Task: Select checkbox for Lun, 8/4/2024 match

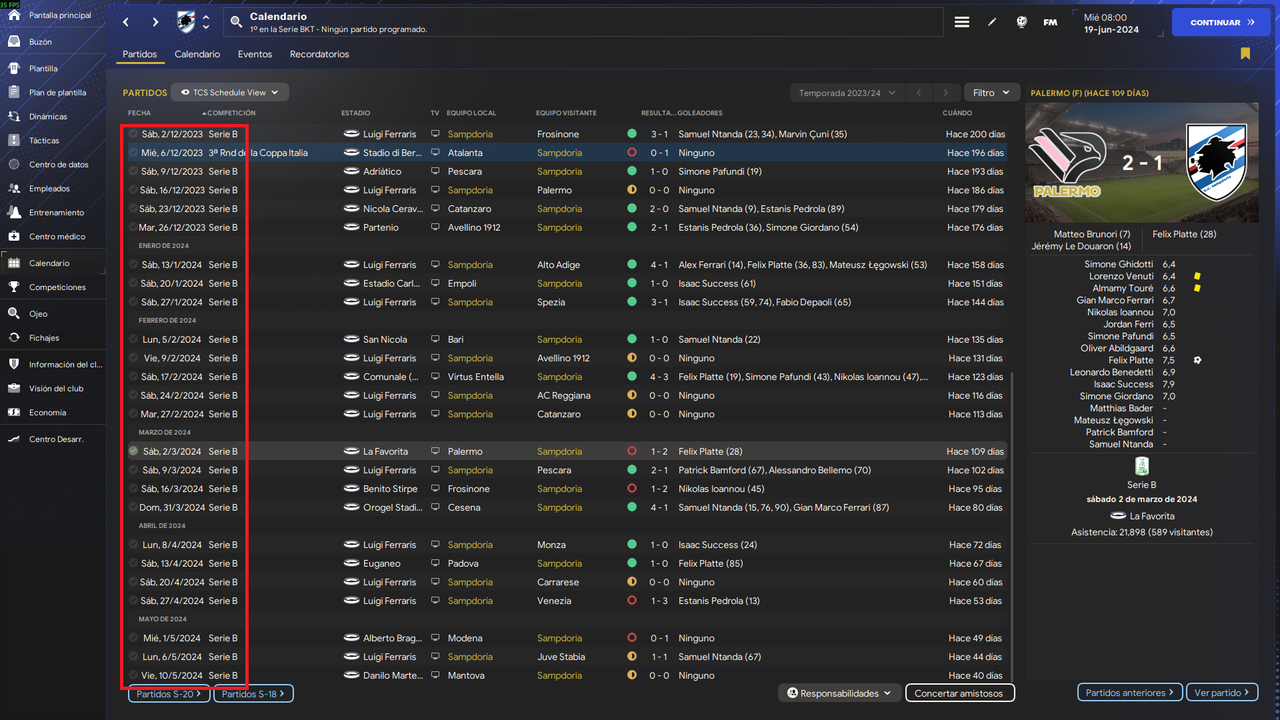Action: [x=133, y=545]
